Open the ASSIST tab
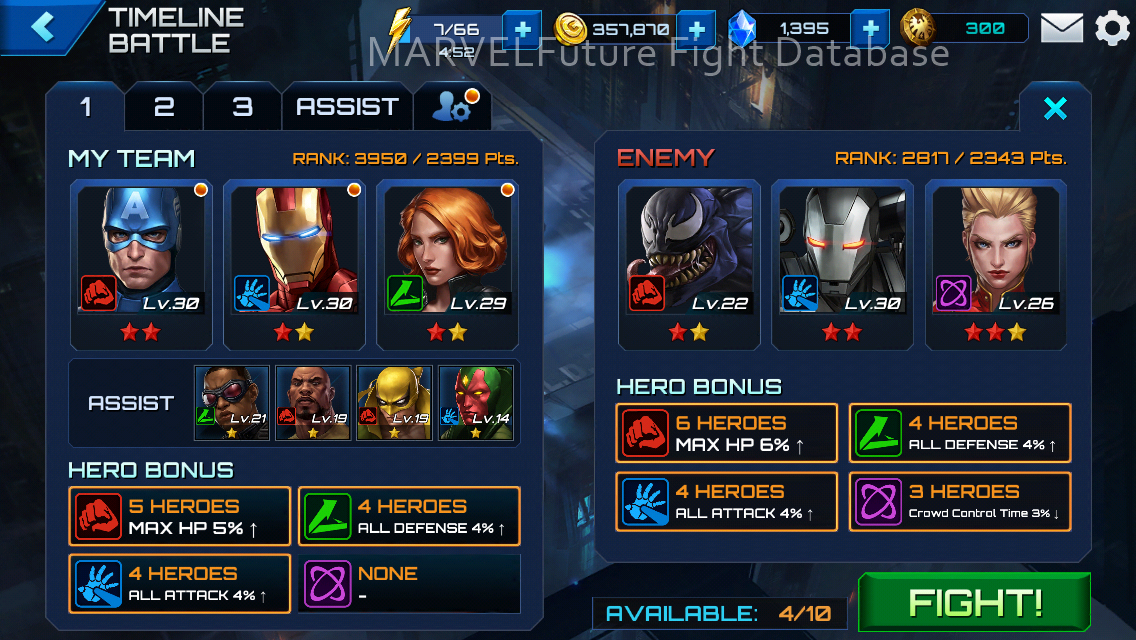 (347, 107)
